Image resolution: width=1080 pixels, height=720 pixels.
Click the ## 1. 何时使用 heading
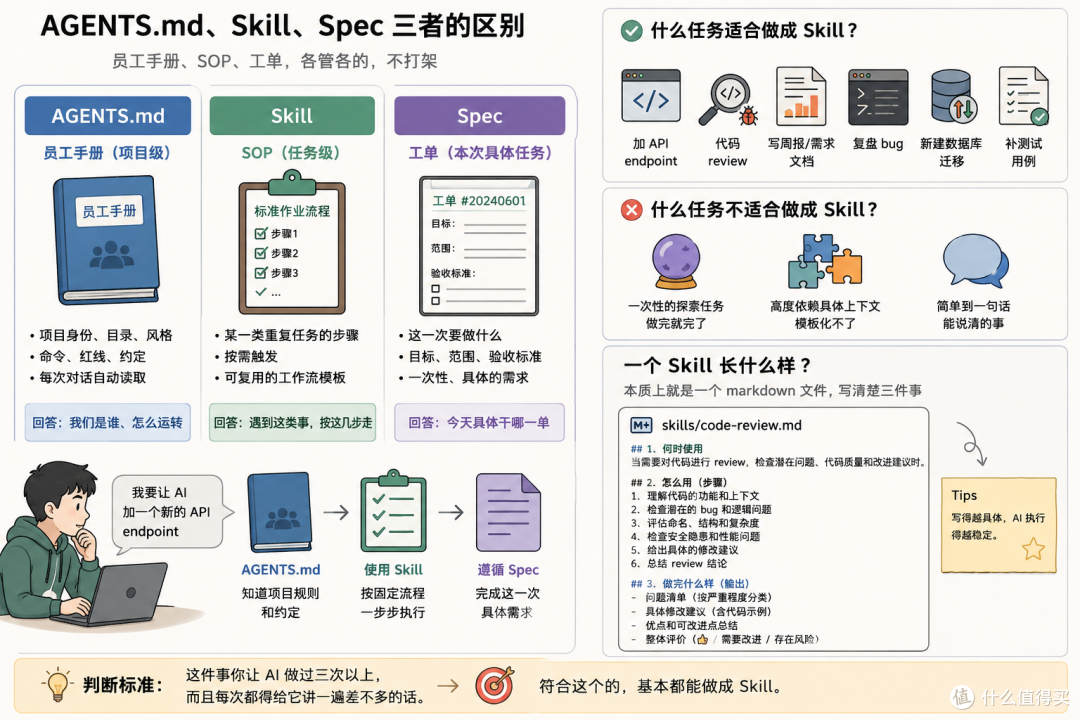pos(666,449)
